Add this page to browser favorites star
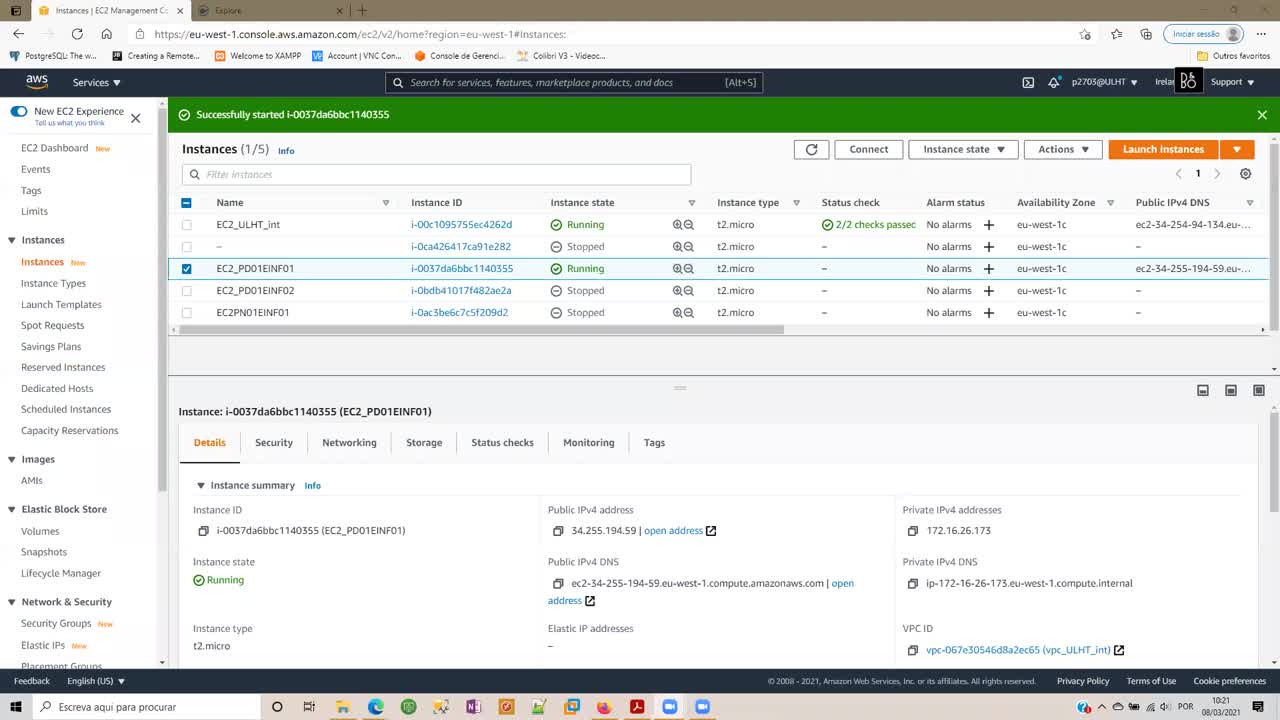Viewport: 1280px width, 720px height. [1085, 34]
